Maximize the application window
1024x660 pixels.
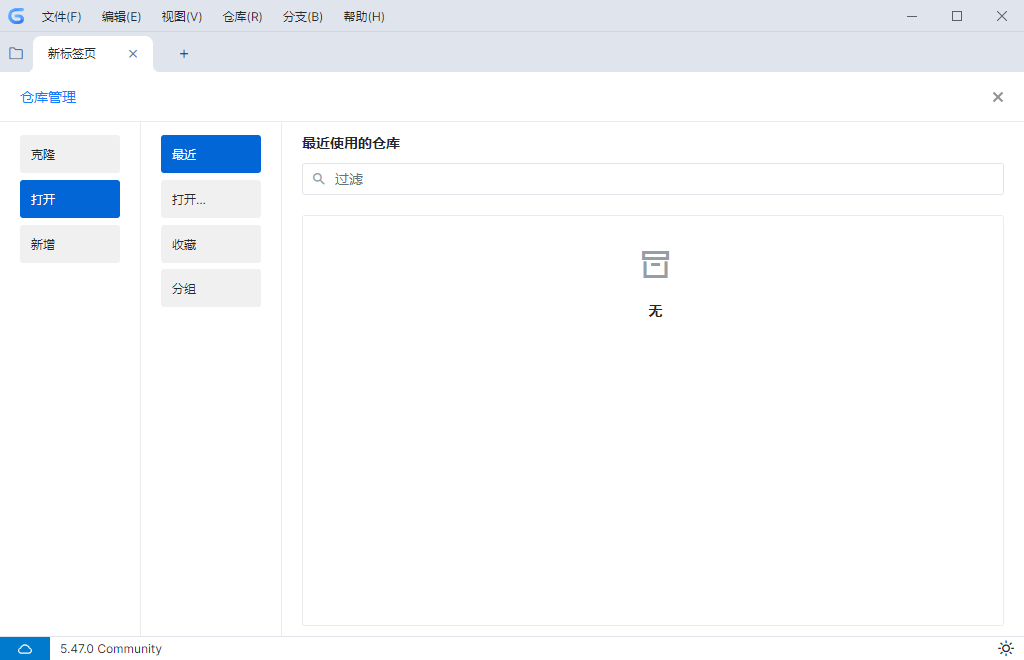957,16
